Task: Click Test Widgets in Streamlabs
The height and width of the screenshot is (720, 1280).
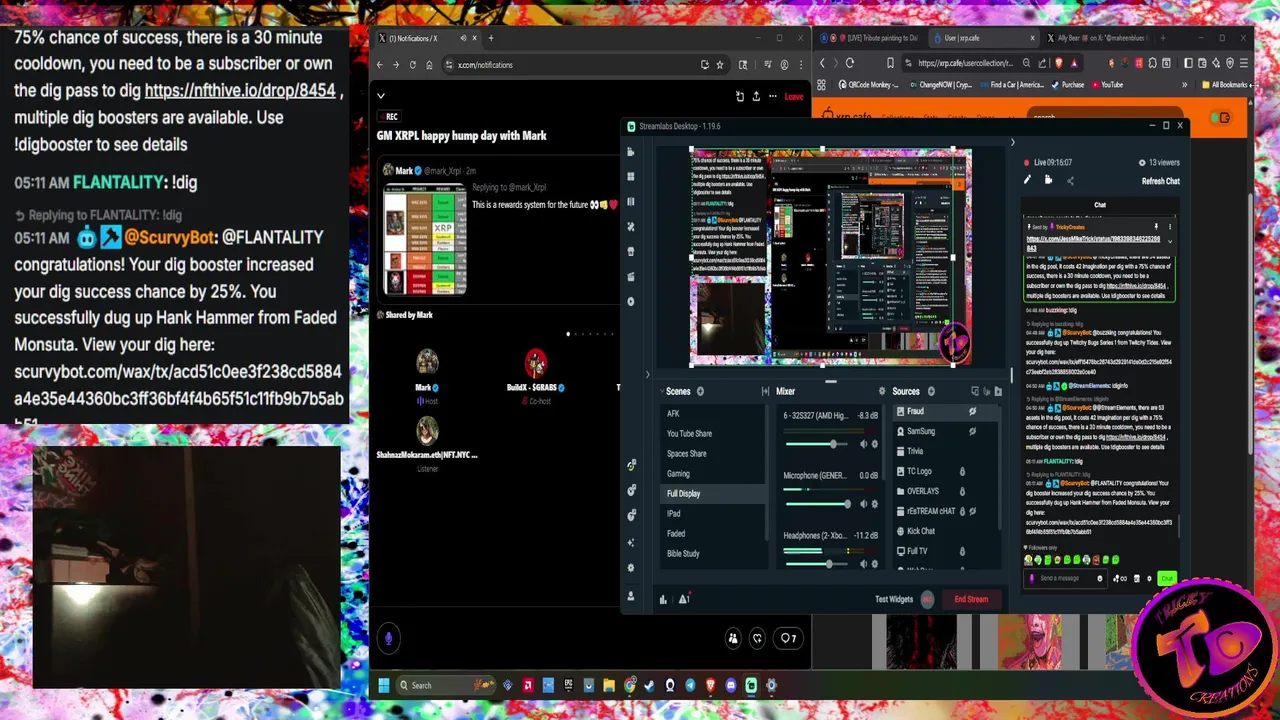Action: tap(894, 599)
